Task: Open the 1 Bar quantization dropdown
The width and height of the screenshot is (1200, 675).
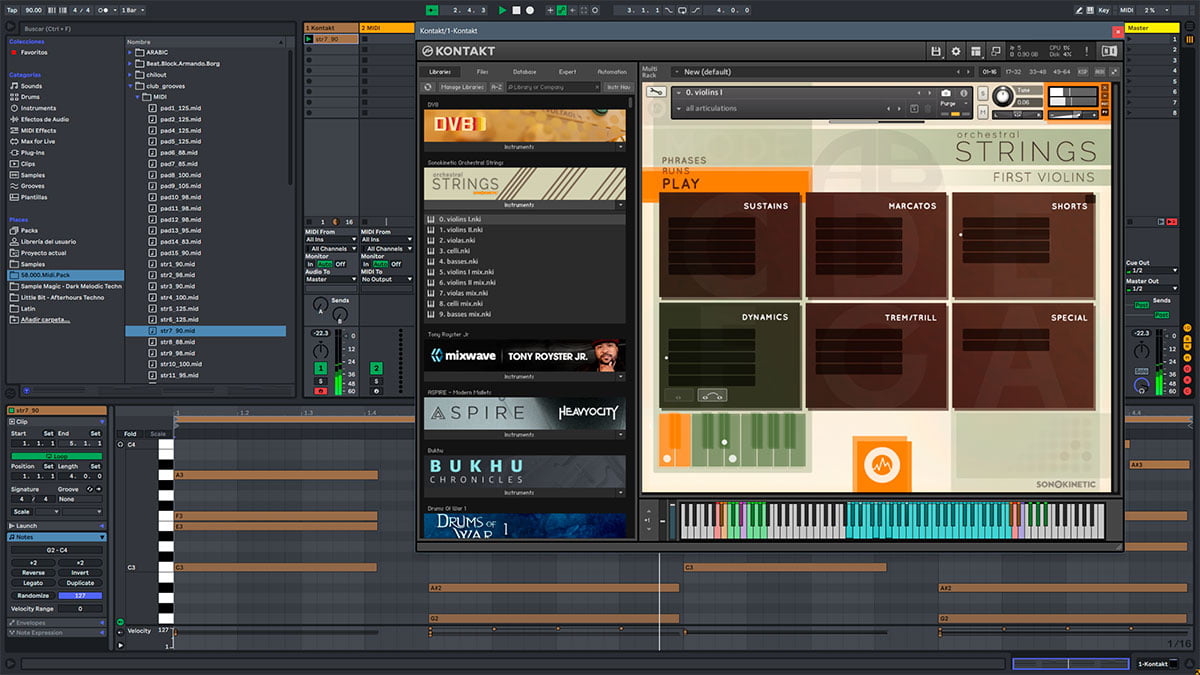Action: (x=131, y=10)
